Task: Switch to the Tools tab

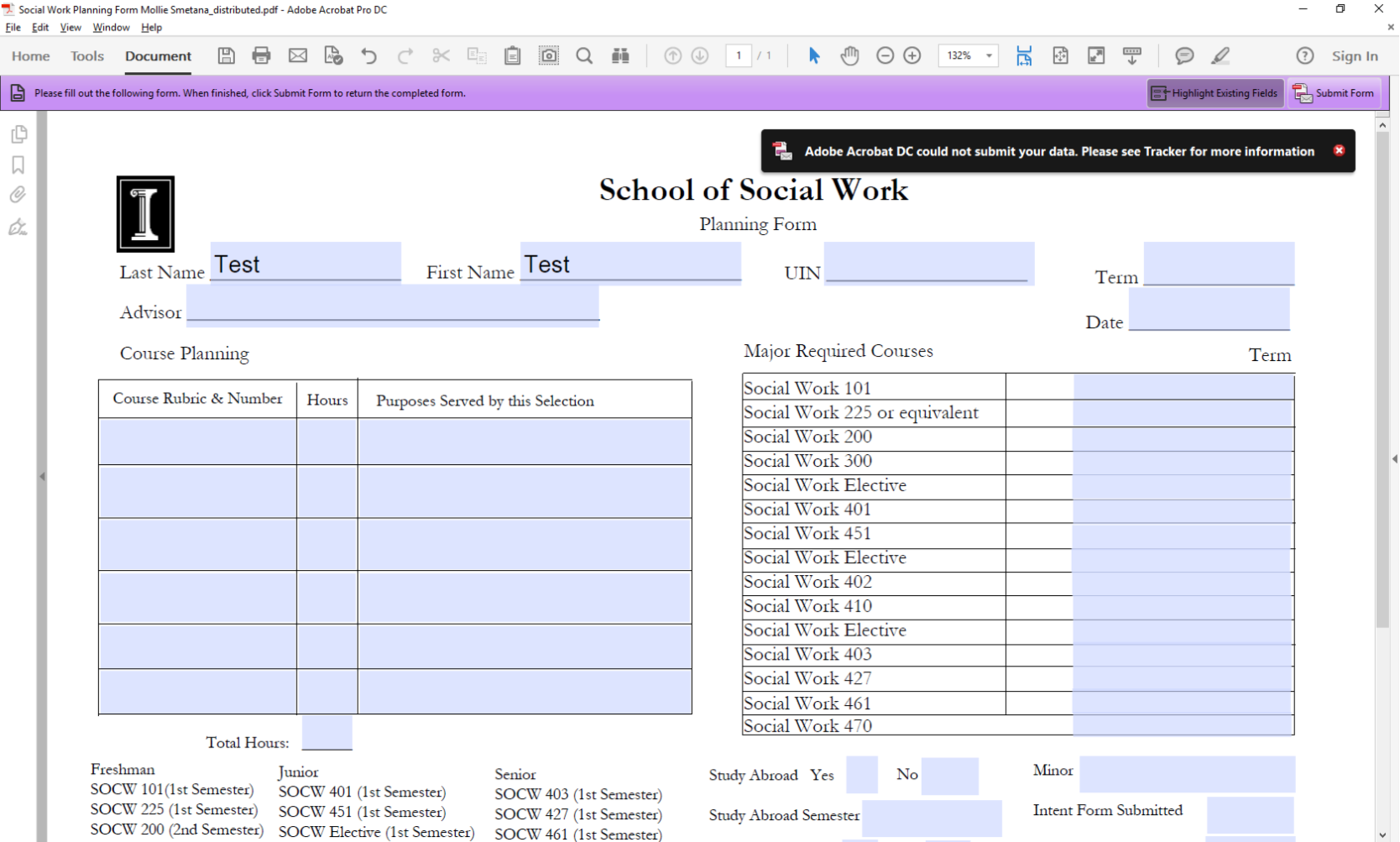Action: tap(87, 56)
